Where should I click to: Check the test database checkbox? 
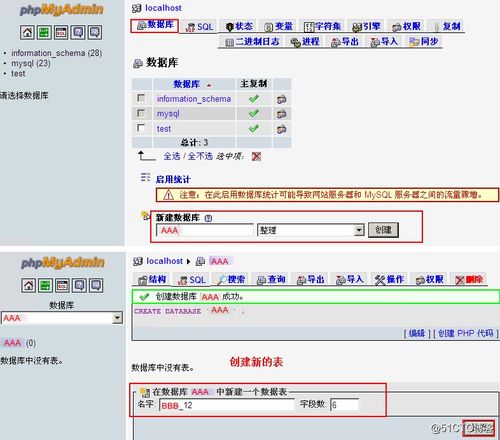141,128
